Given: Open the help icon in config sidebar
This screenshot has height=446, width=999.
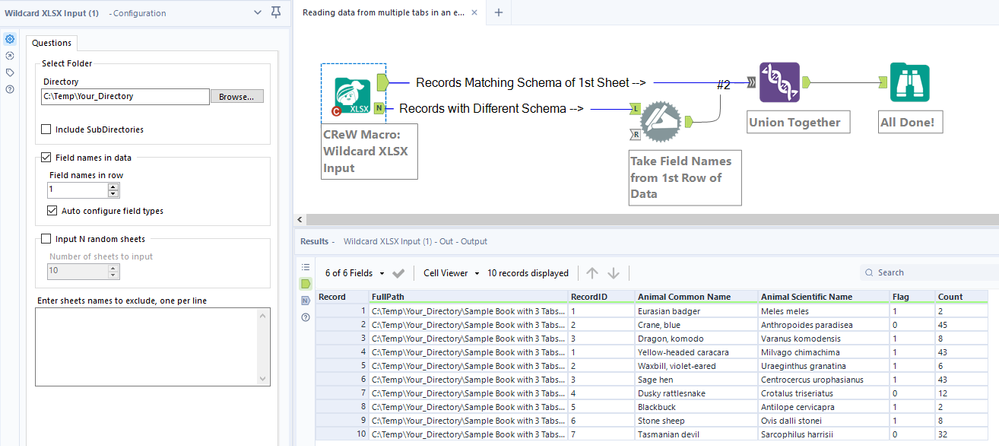Looking at the screenshot, I should [10, 89].
